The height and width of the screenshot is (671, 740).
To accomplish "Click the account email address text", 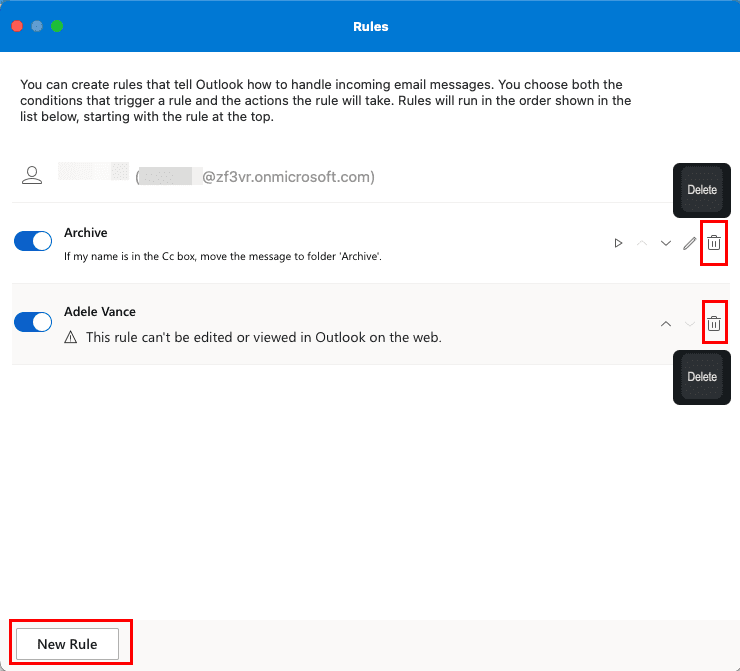I will pyautogui.click(x=255, y=177).
